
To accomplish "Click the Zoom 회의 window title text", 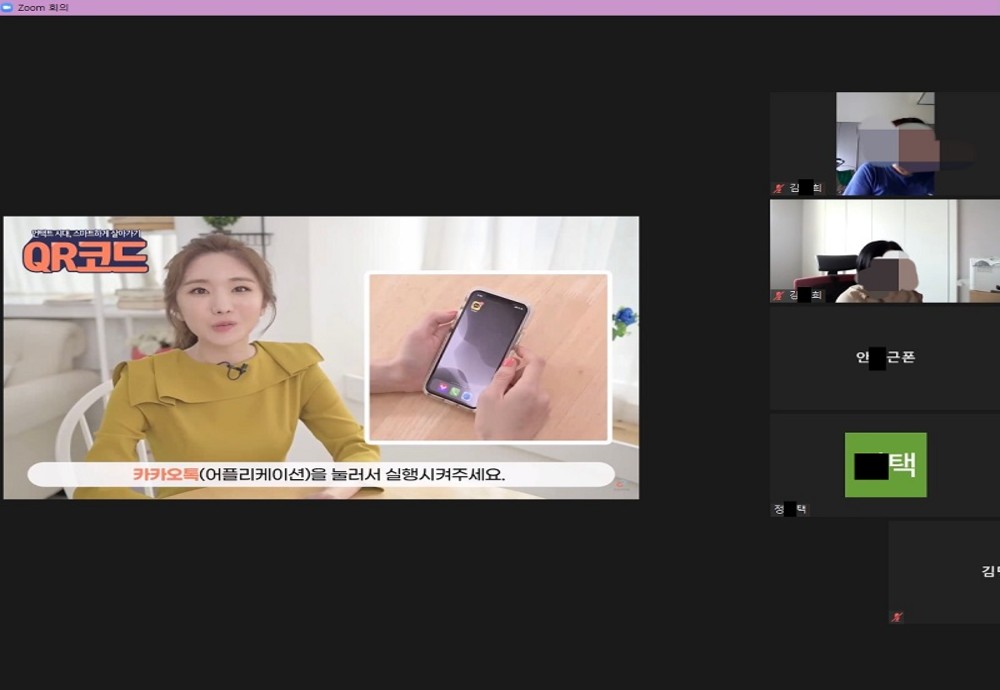I will pos(43,7).
